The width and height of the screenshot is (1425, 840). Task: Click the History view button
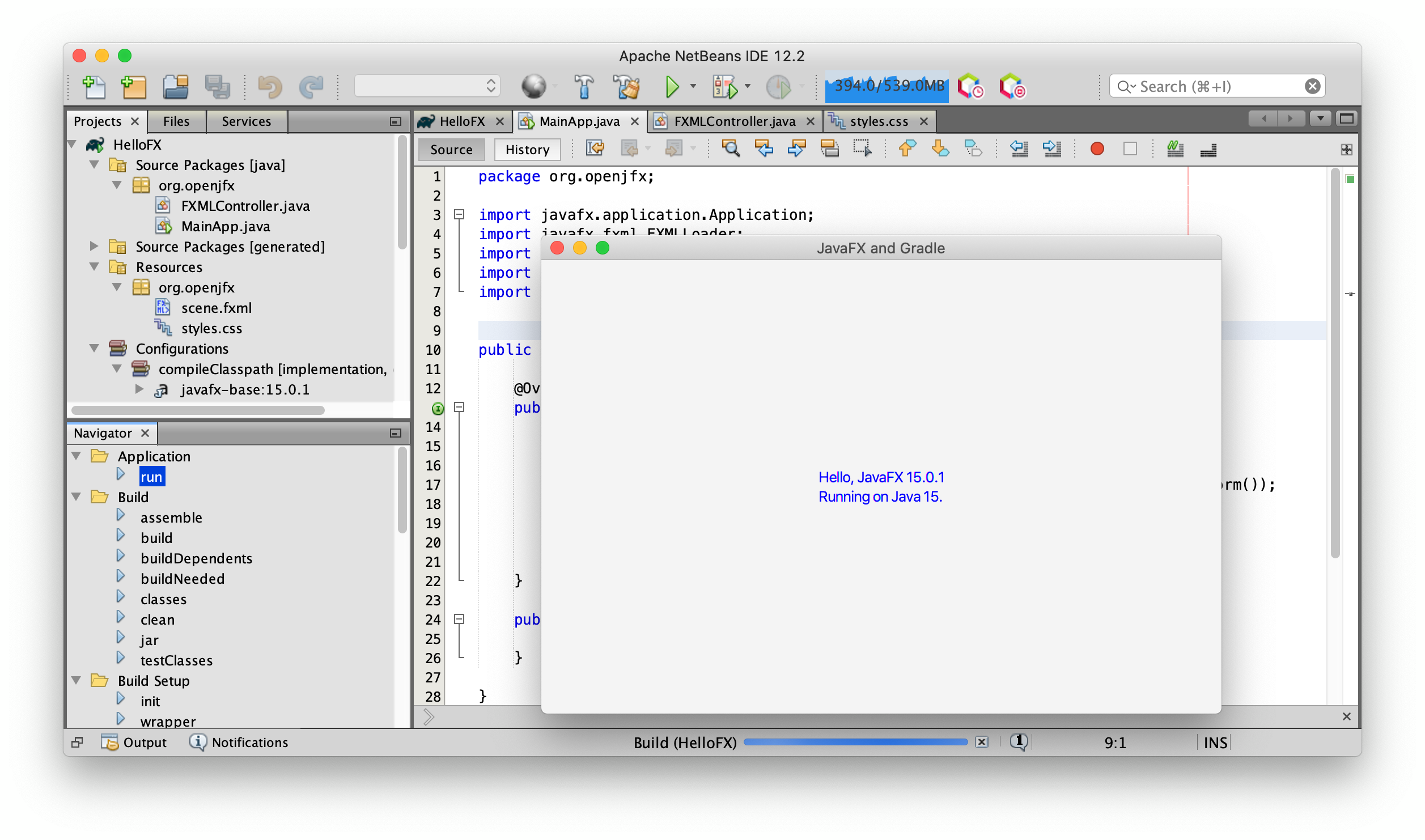527,150
